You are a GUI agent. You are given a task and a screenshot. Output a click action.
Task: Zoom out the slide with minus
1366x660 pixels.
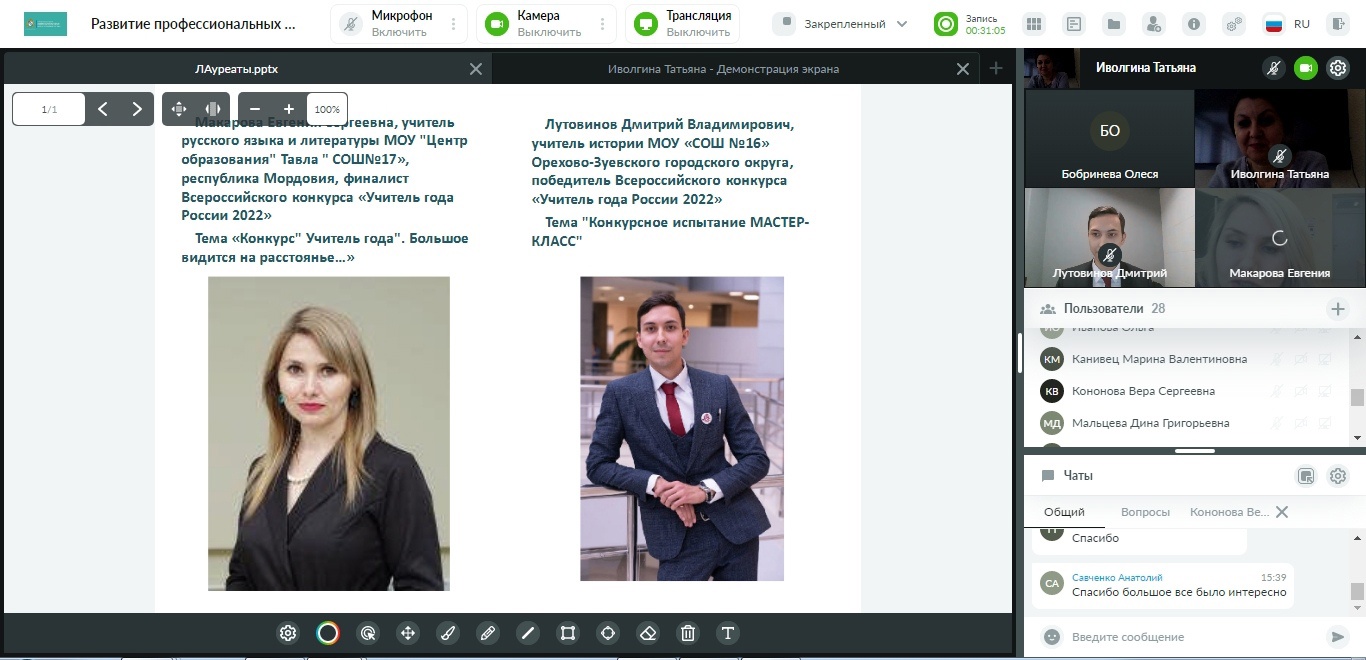point(255,109)
